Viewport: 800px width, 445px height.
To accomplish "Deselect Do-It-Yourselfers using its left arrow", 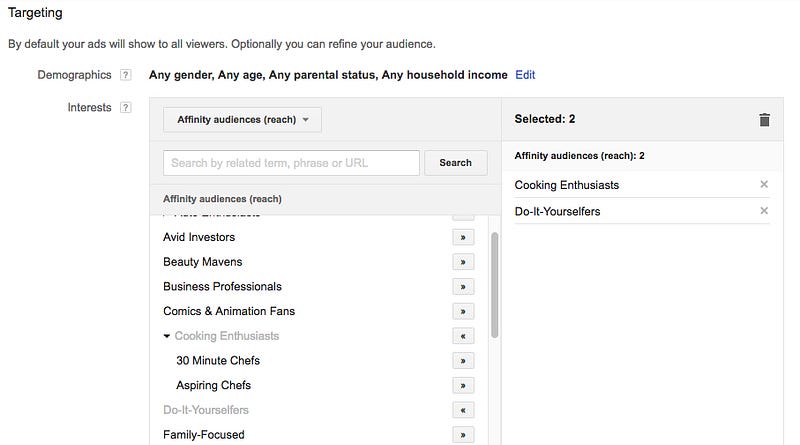I will click(x=462, y=410).
